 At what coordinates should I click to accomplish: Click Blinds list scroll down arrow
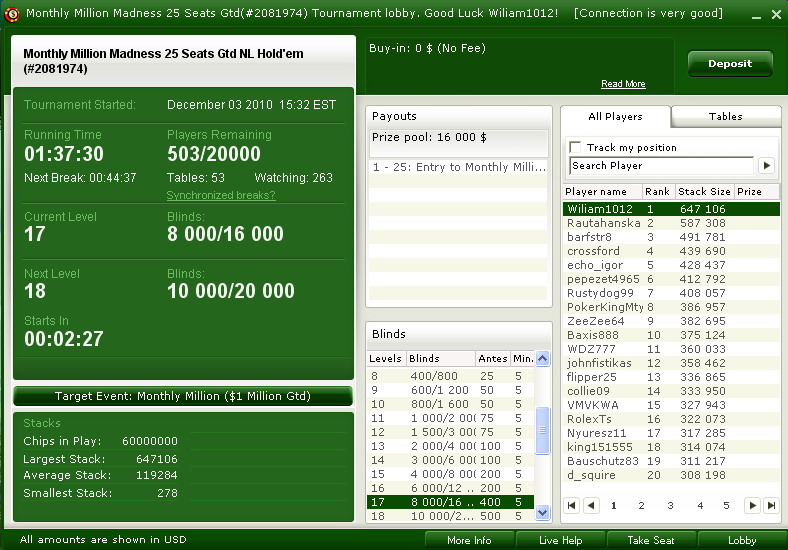pos(542,512)
